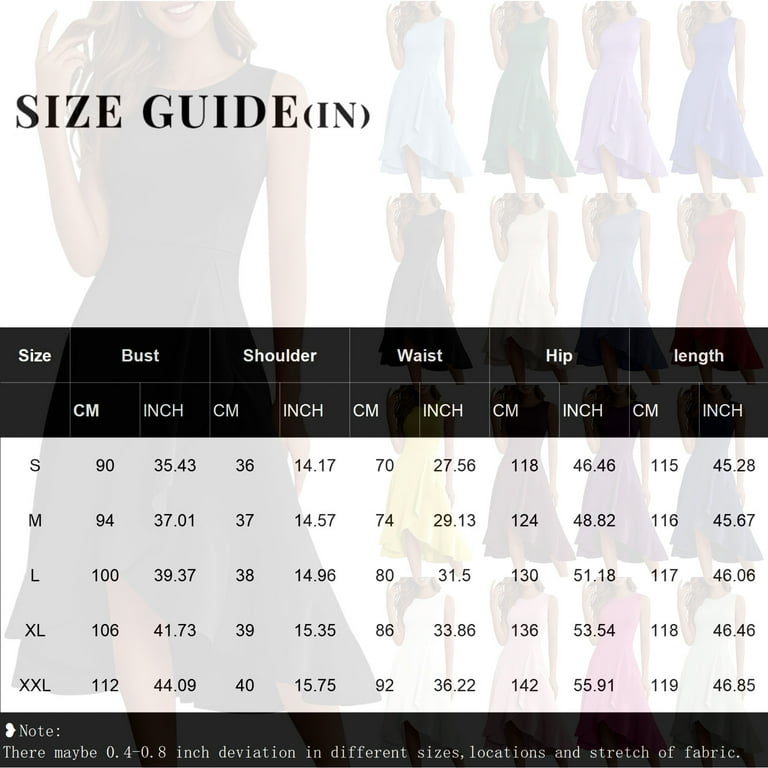Click the Waist column header
The height and width of the screenshot is (768, 768).
click(x=420, y=355)
